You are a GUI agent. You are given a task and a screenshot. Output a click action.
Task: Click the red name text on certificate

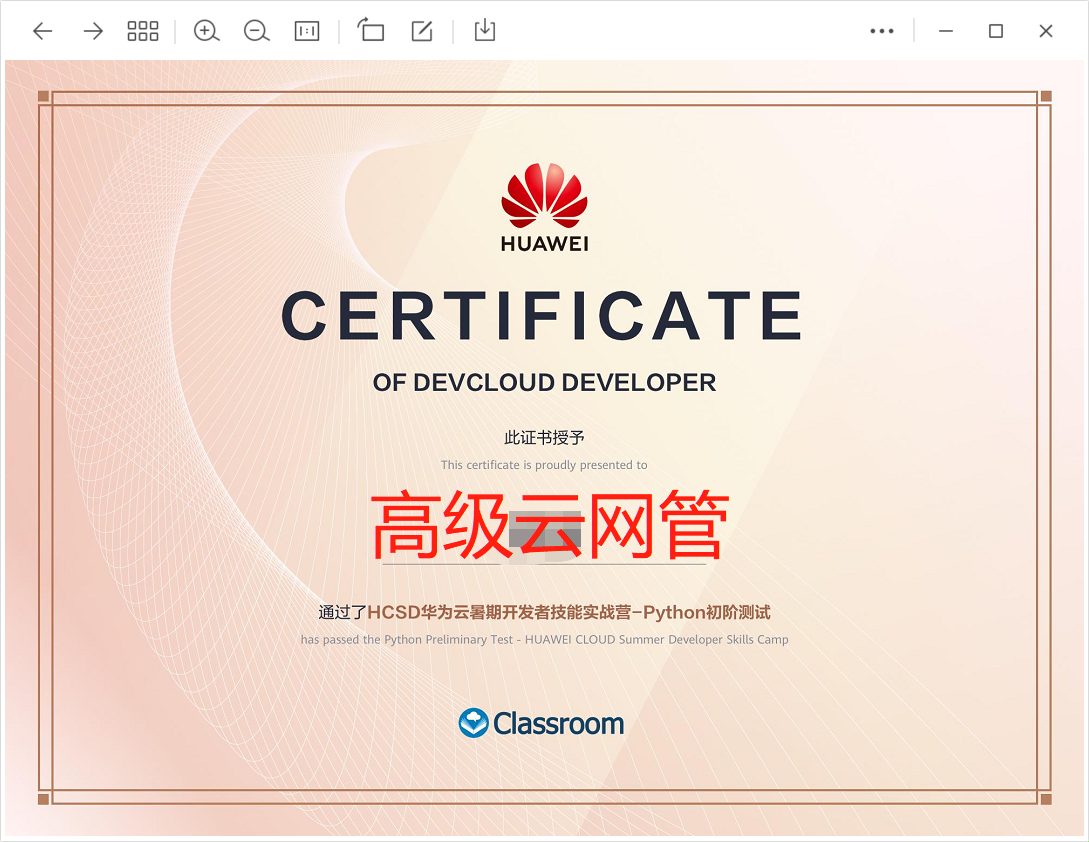click(550, 525)
